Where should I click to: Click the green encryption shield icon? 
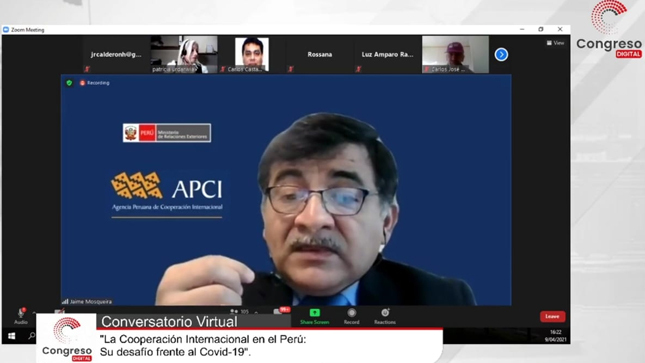(x=69, y=83)
